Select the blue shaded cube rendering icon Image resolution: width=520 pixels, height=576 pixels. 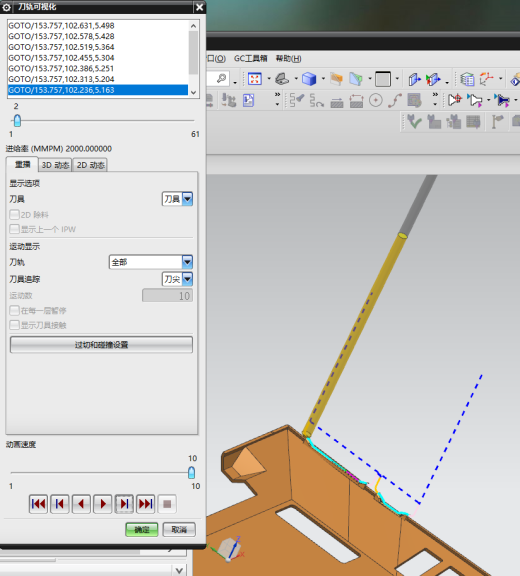pos(309,79)
